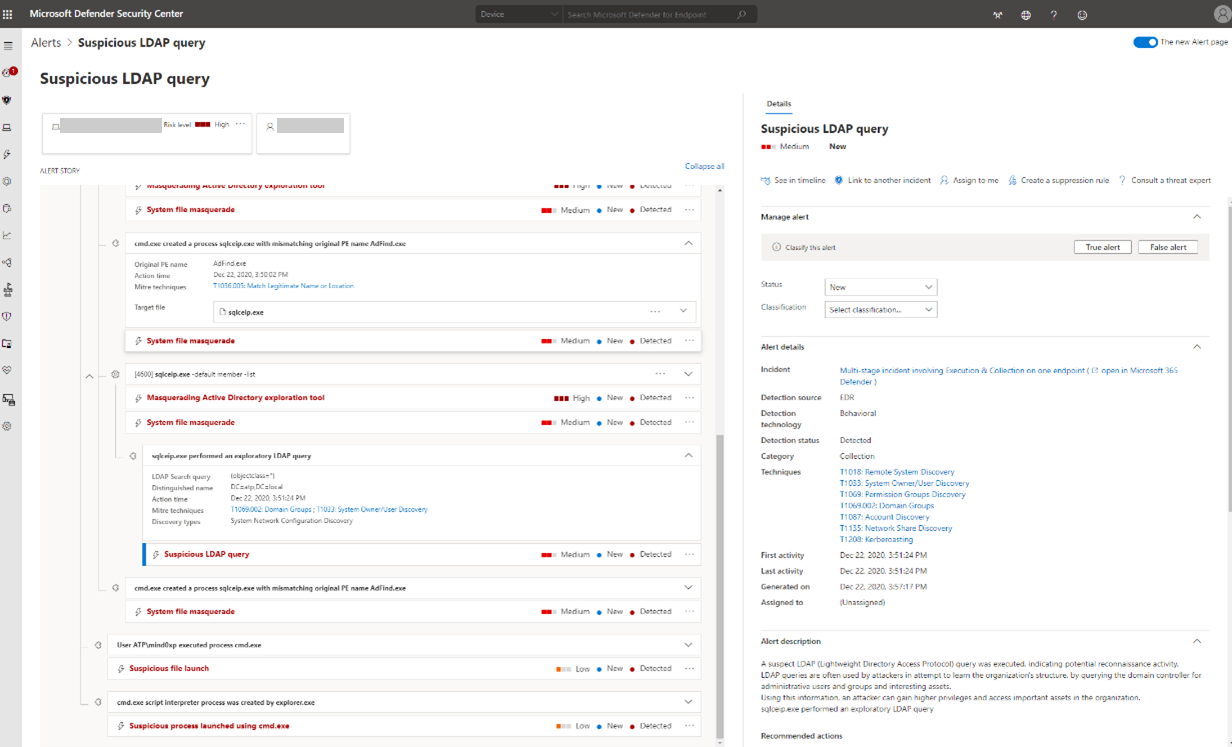Viewport: 1232px width, 747px height.
Task: Click Alerts in the breadcrumb navigation
Action: click(x=45, y=42)
